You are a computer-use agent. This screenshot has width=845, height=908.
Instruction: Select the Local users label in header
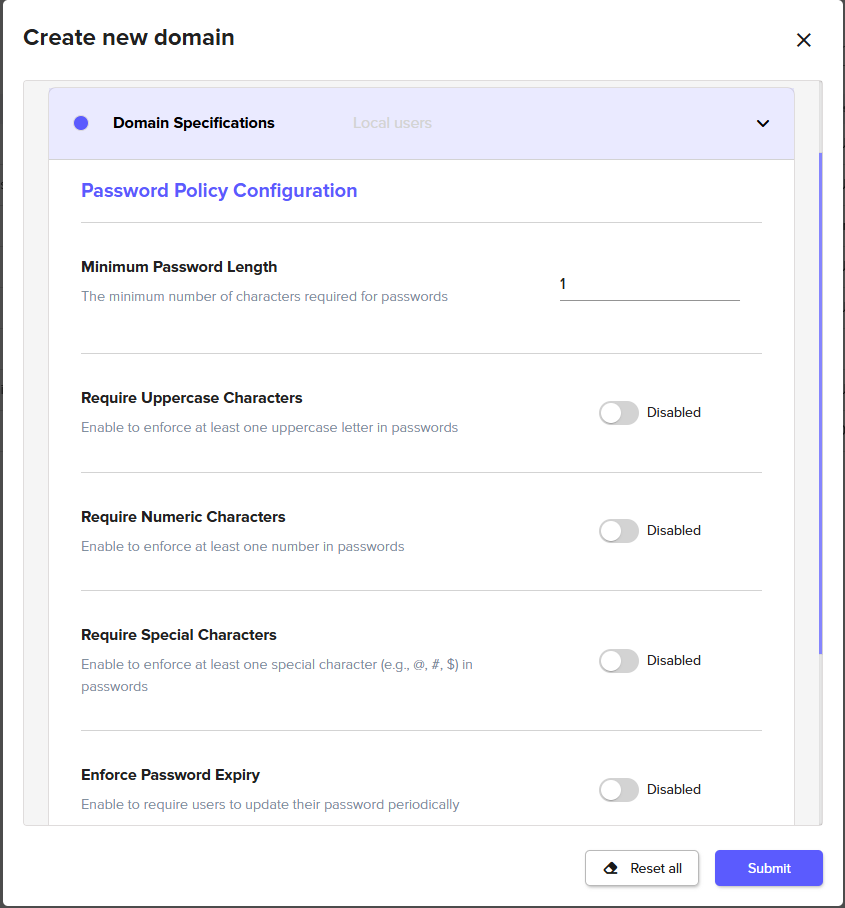[x=392, y=123]
